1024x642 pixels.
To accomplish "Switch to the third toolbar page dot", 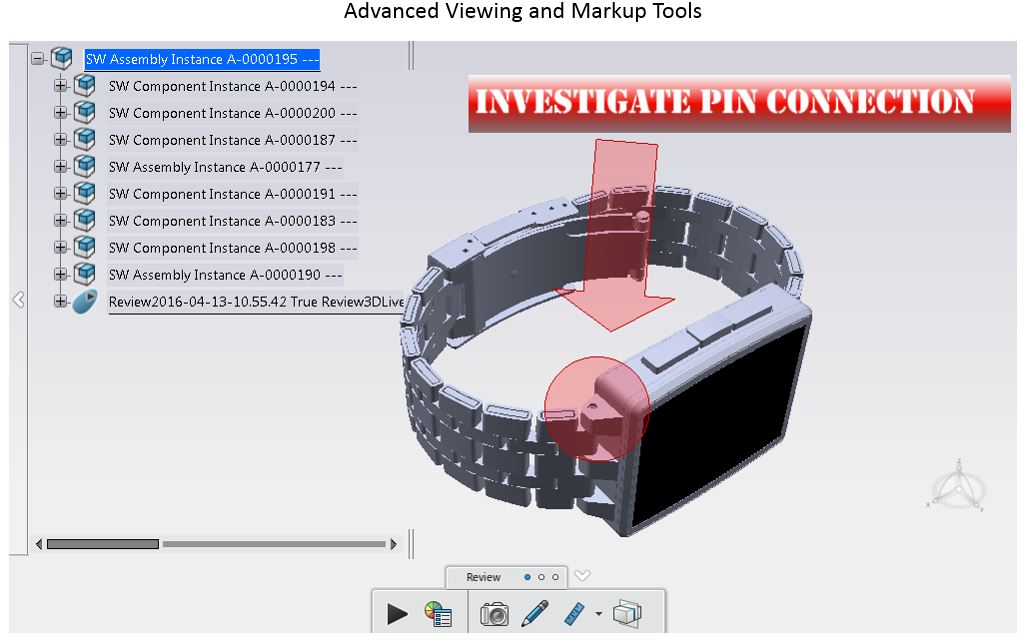I will pyautogui.click(x=555, y=577).
